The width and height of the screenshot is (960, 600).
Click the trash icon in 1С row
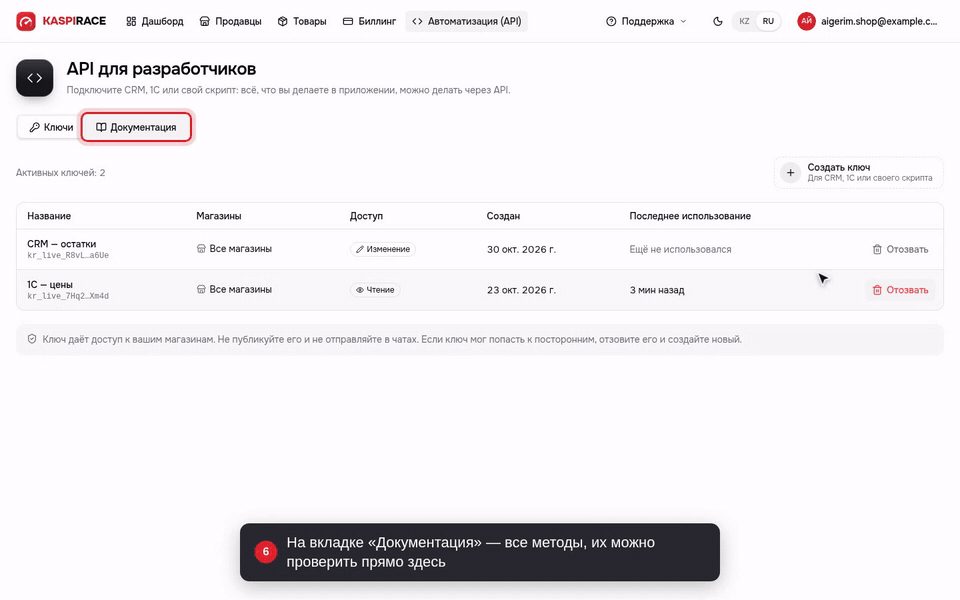(877, 290)
